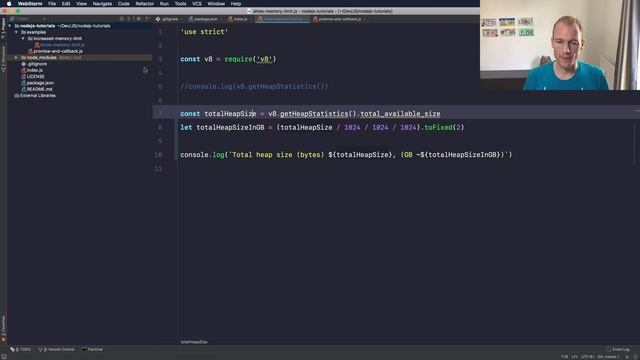Click the LF line separator widget
Image resolution: width=640 pixels, height=360 pixels.
[574, 357]
